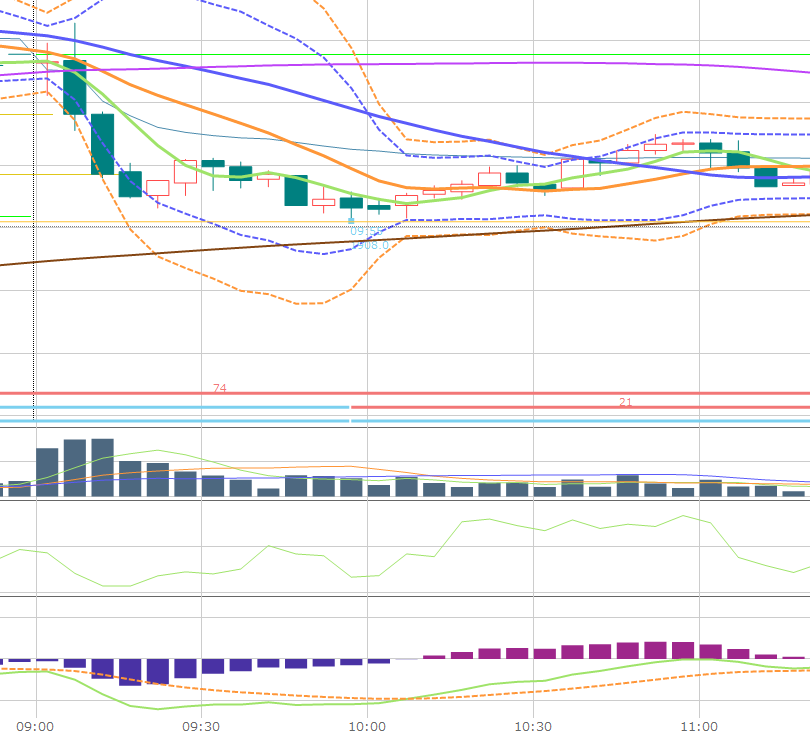Click the red "21" indicator label
This screenshot has height=746, width=810.
coord(625,402)
